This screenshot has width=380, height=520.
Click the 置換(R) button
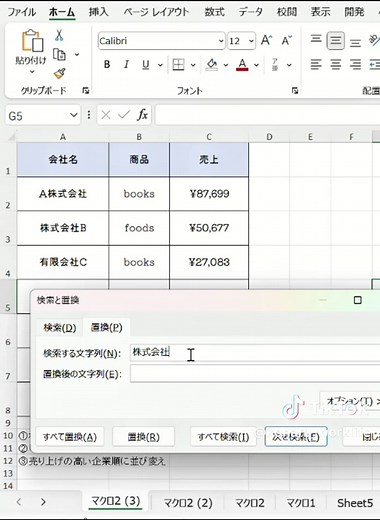[144, 437]
